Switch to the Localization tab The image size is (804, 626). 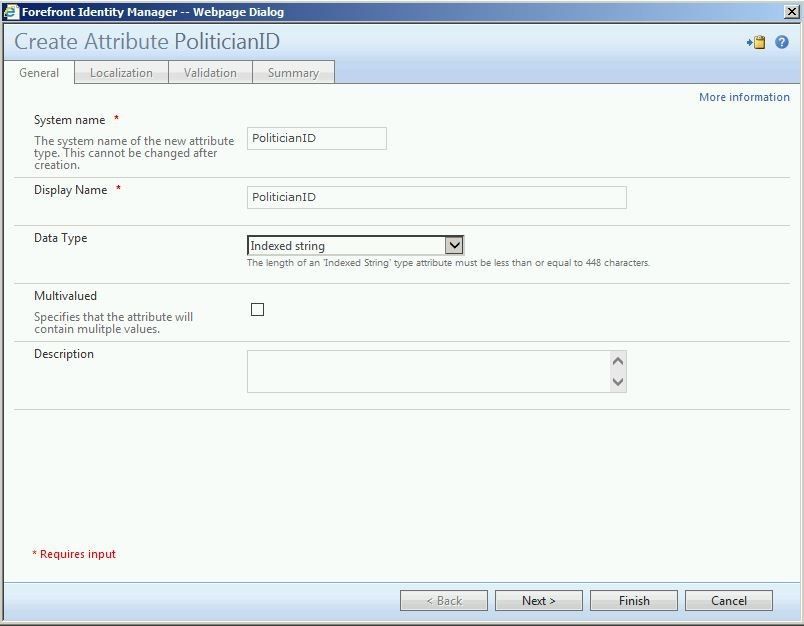click(x=122, y=73)
